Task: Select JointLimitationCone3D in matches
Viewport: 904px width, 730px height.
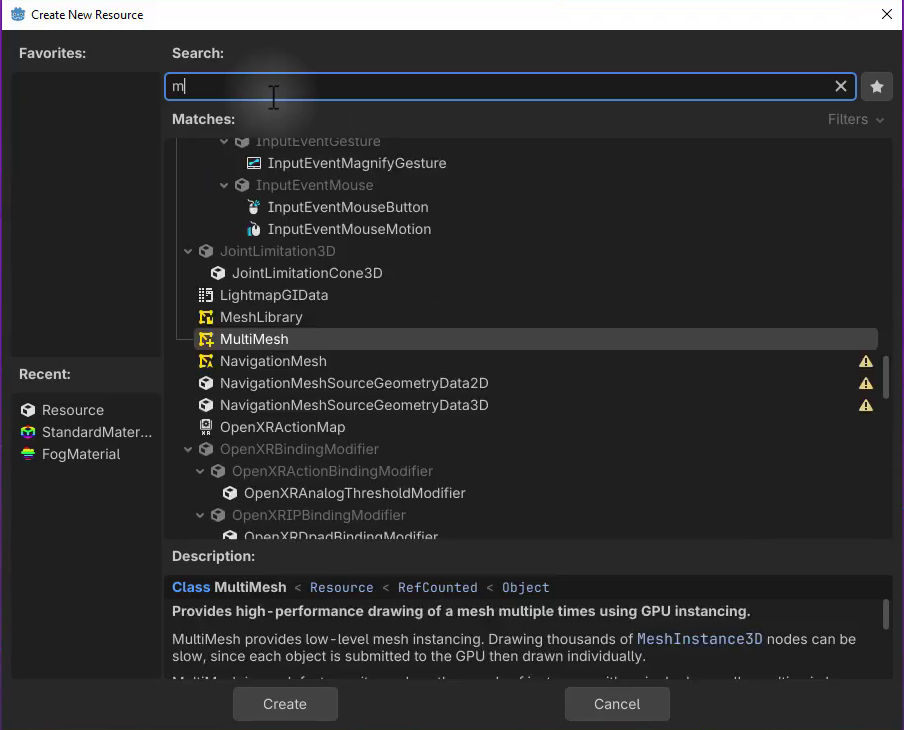Action: (307, 273)
